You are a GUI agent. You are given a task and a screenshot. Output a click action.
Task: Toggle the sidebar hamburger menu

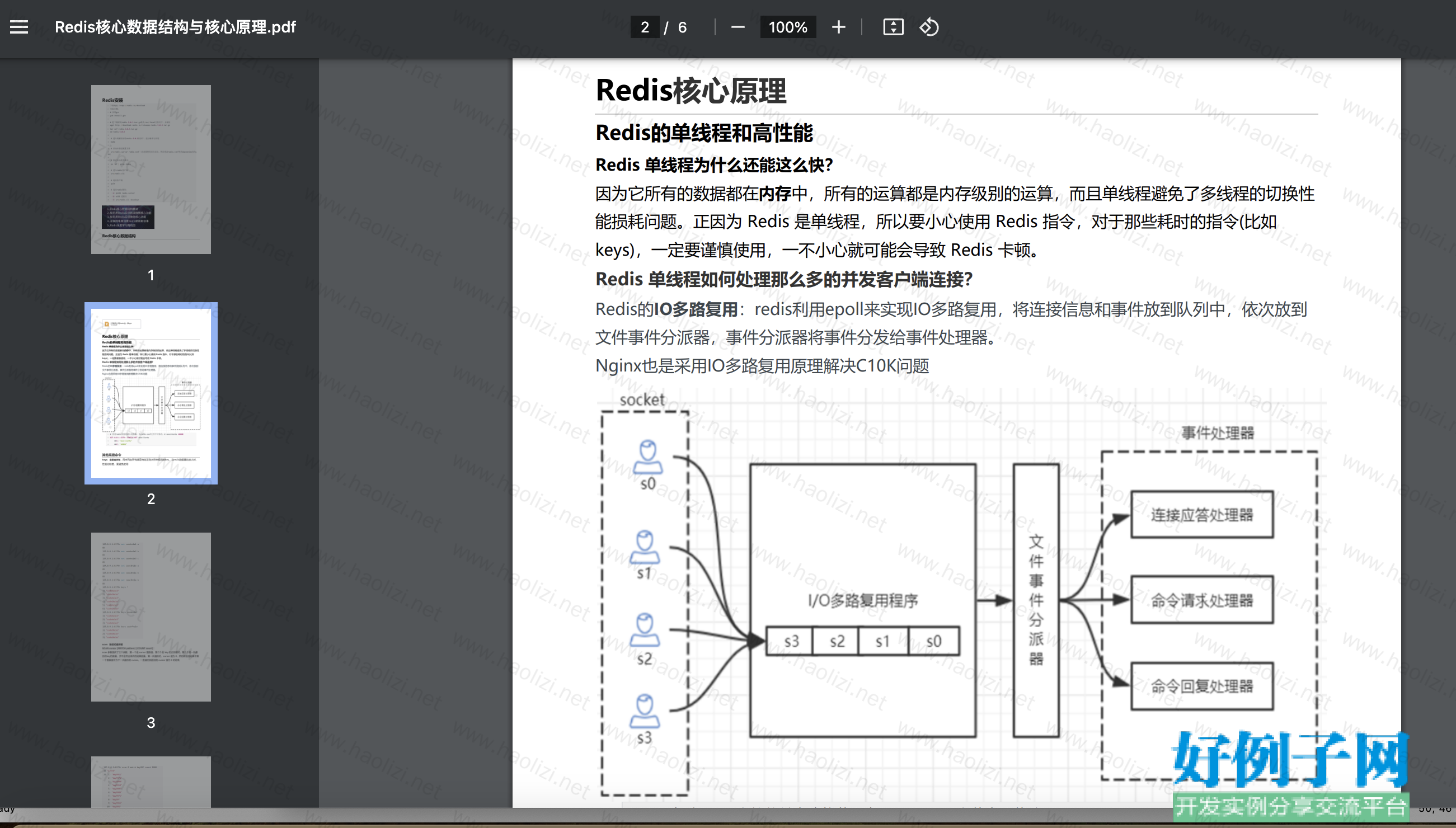click(x=19, y=27)
